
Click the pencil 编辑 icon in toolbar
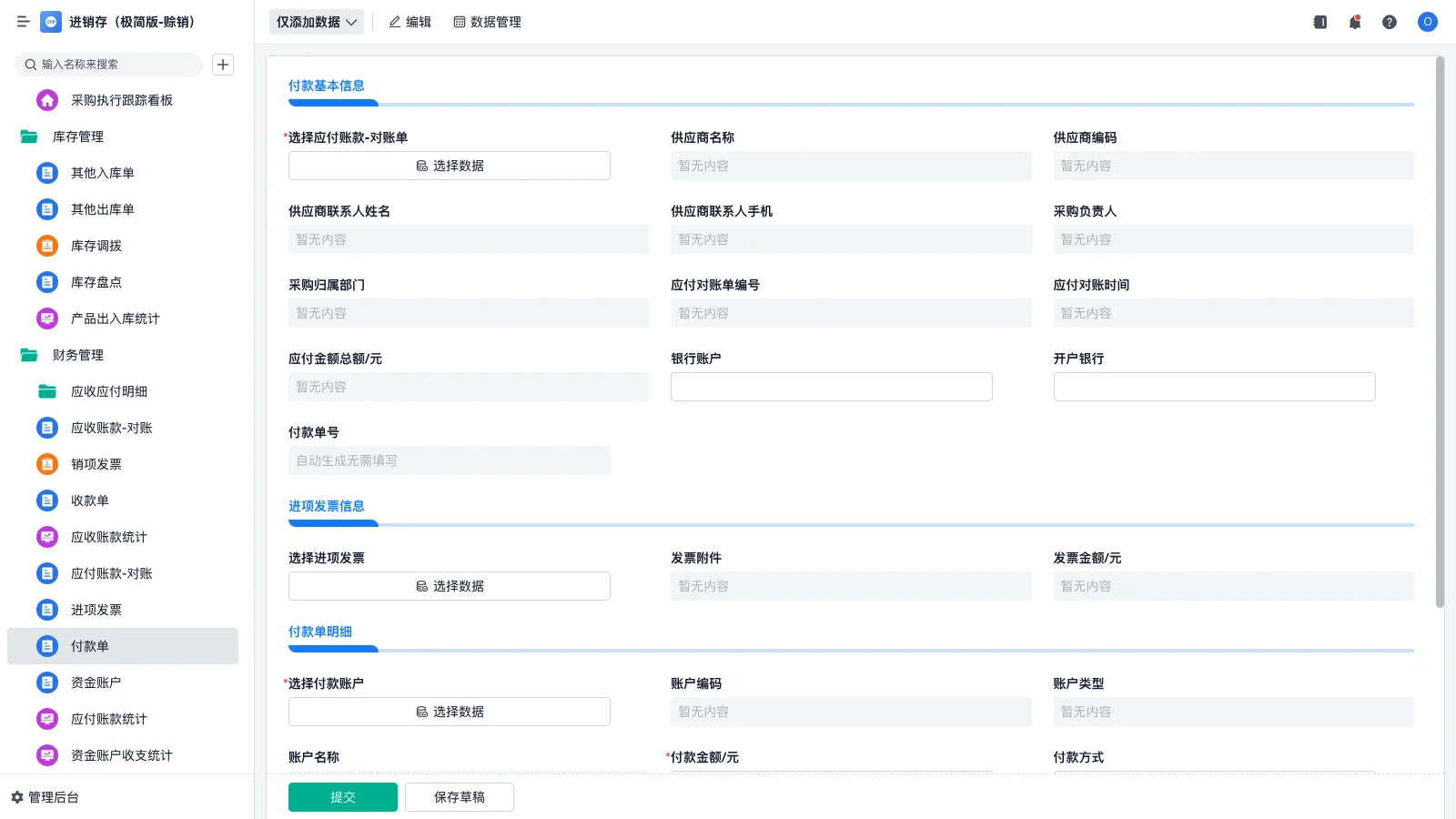coord(395,22)
